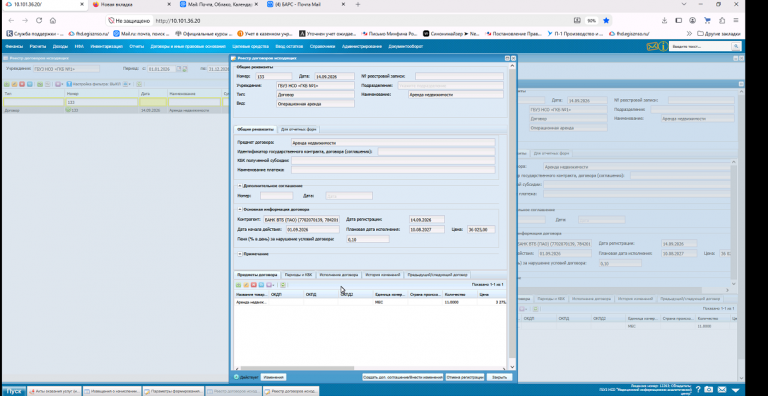Viewport: 768px width, 396px height.
Task: Open Параметры формирования taskbar item
Action: click(x=173, y=391)
